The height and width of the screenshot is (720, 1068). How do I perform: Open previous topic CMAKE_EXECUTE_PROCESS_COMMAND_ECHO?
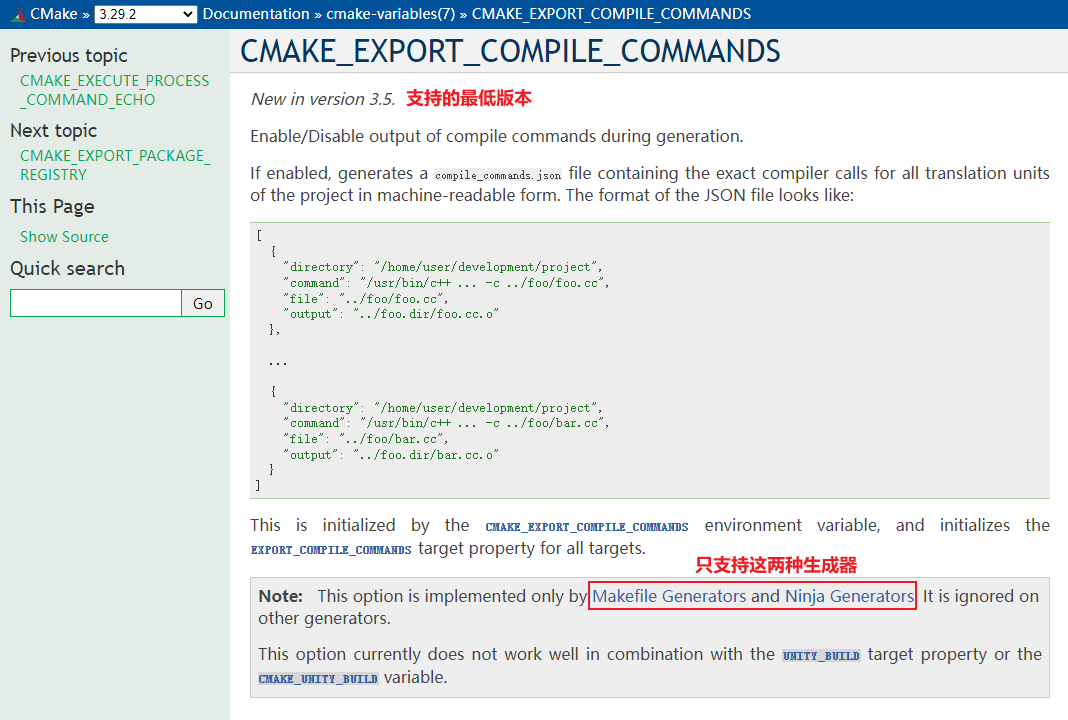coord(114,90)
